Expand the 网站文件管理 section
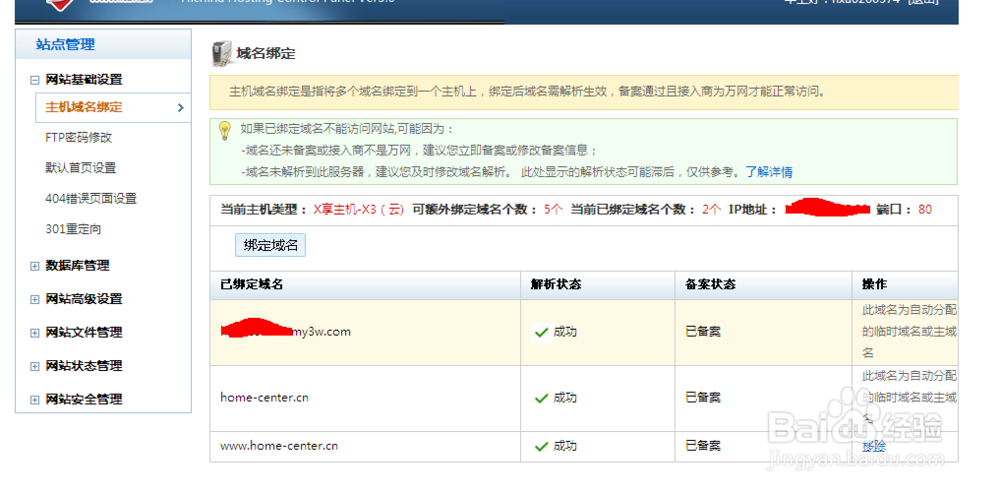Screen dimensions: 1000x494 click(x=34, y=333)
